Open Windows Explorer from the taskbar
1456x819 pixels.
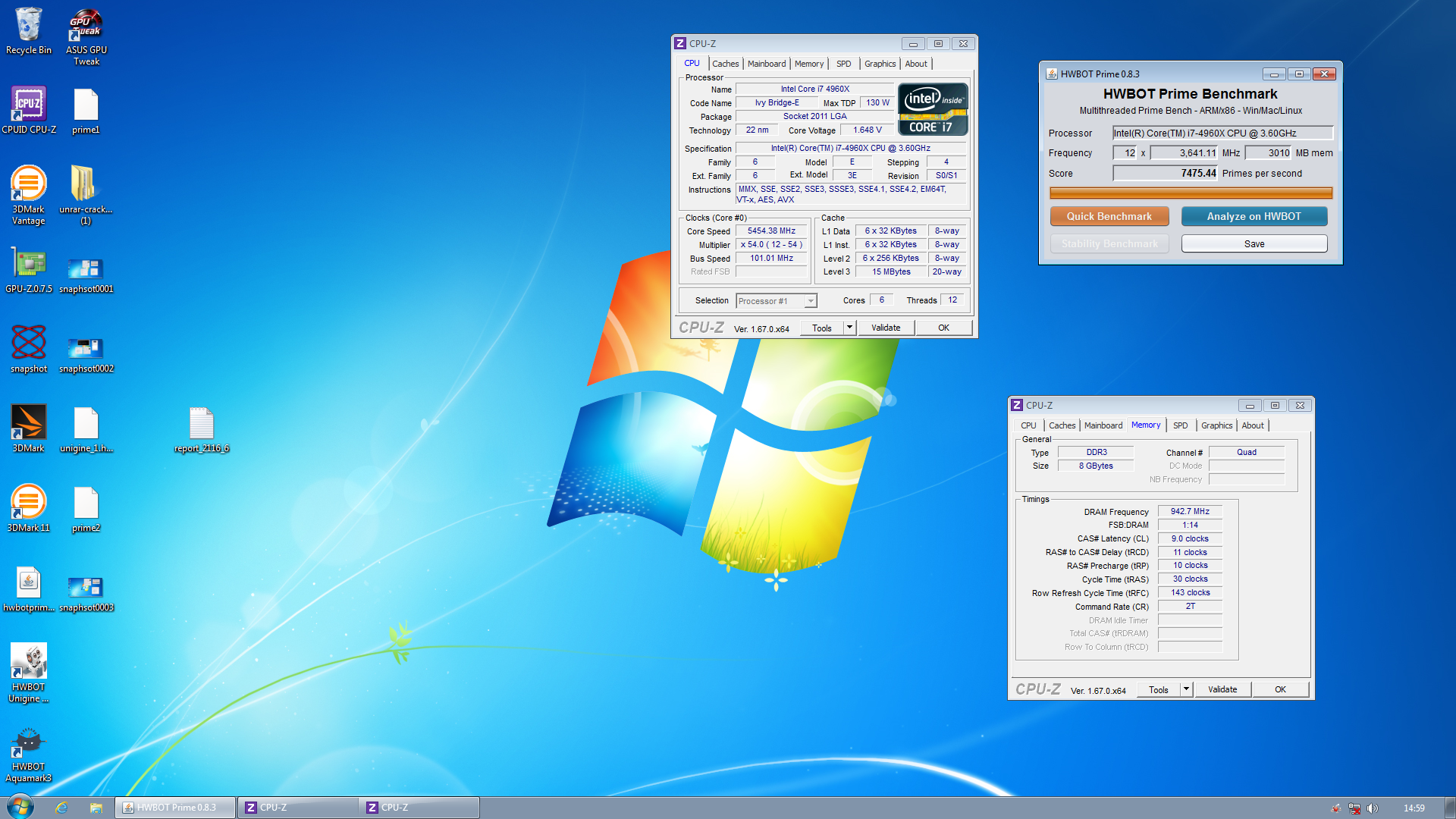pyautogui.click(x=96, y=808)
